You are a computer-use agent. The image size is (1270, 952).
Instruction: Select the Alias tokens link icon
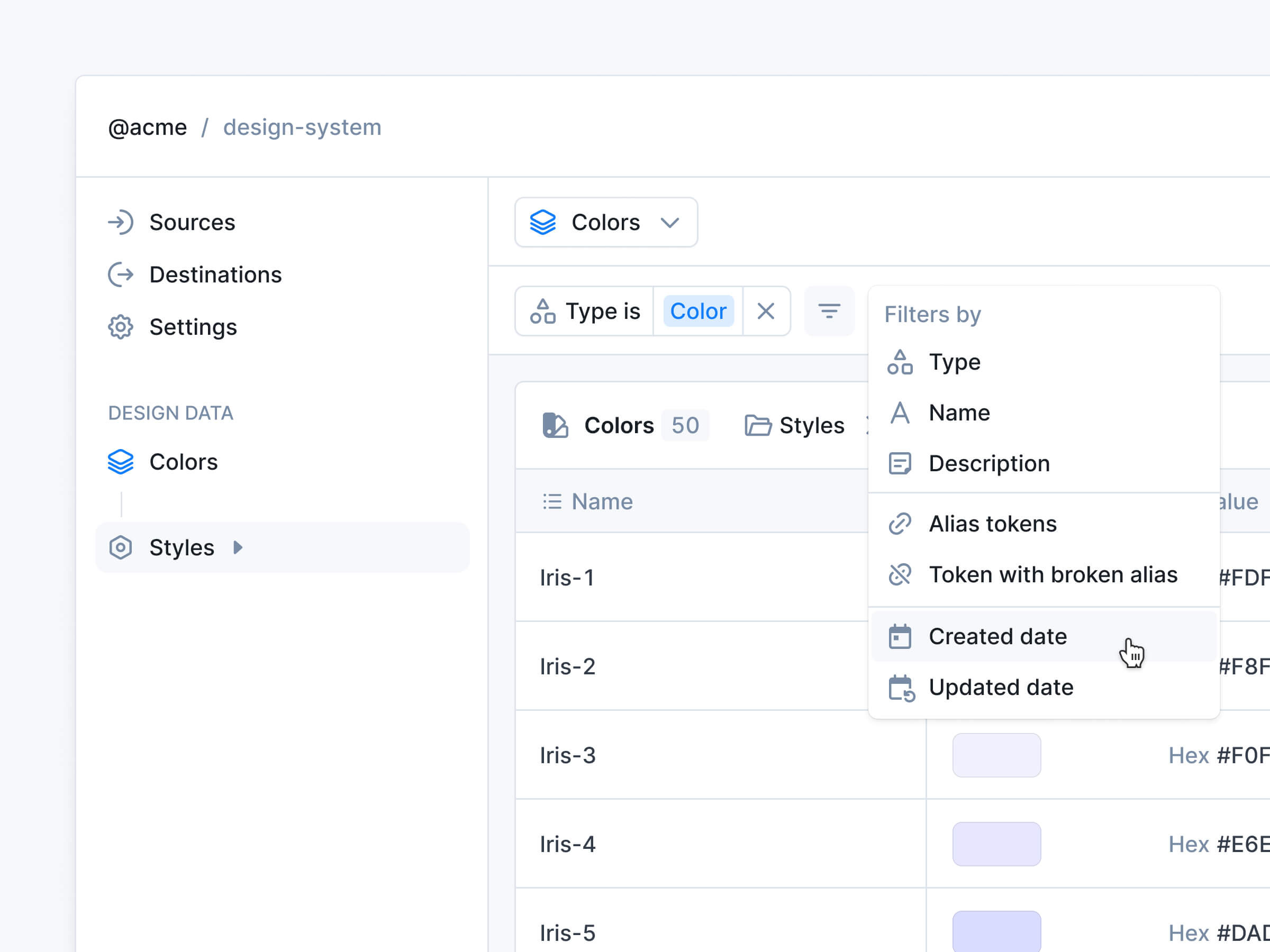tap(900, 524)
